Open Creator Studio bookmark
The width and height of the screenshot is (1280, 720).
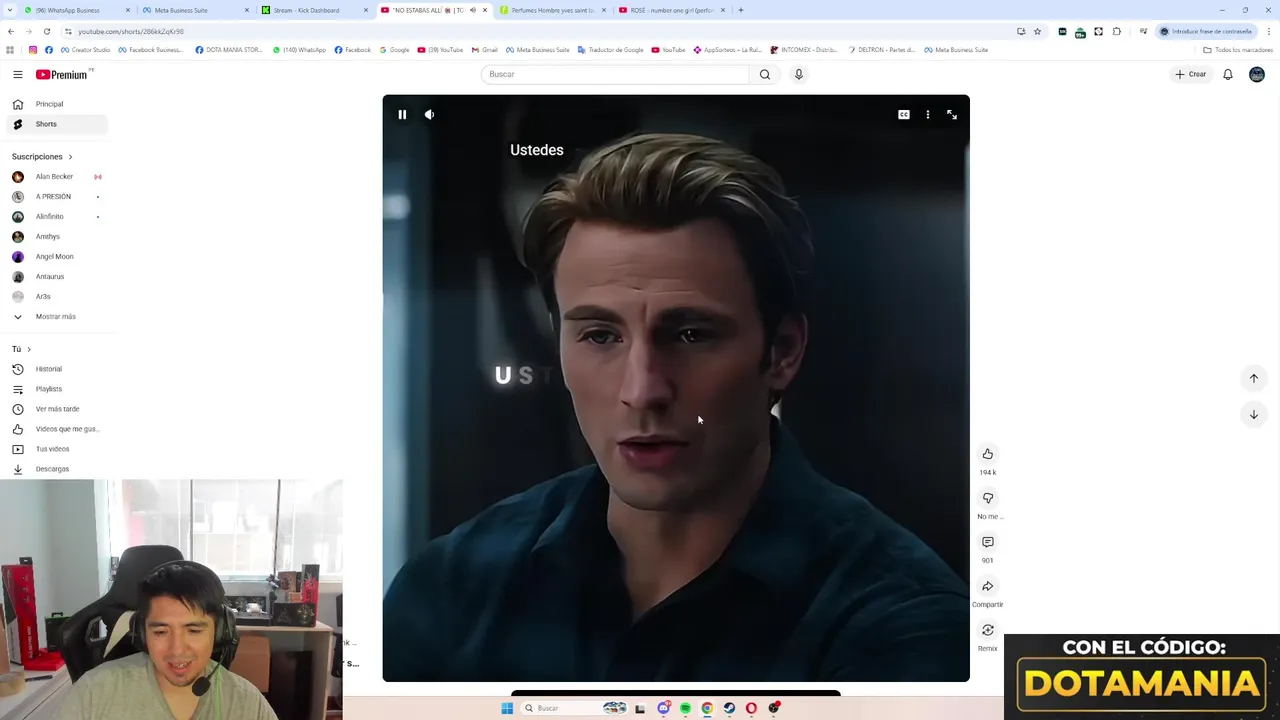(x=86, y=50)
